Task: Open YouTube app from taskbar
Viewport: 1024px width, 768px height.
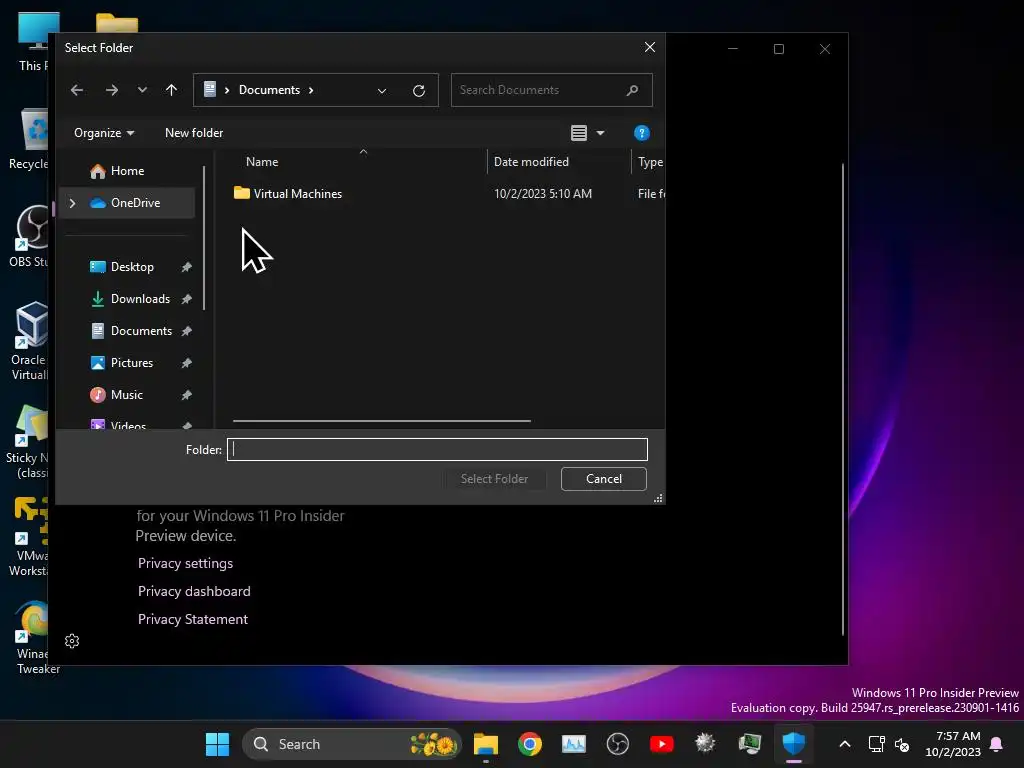Action: pyautogui.click(x=662, y=744)
